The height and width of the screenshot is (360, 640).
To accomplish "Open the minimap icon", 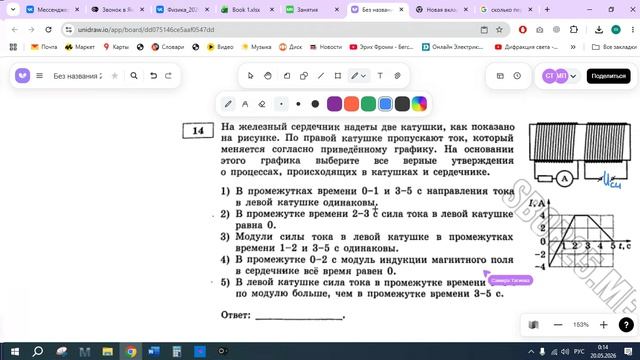I will 533,325.
